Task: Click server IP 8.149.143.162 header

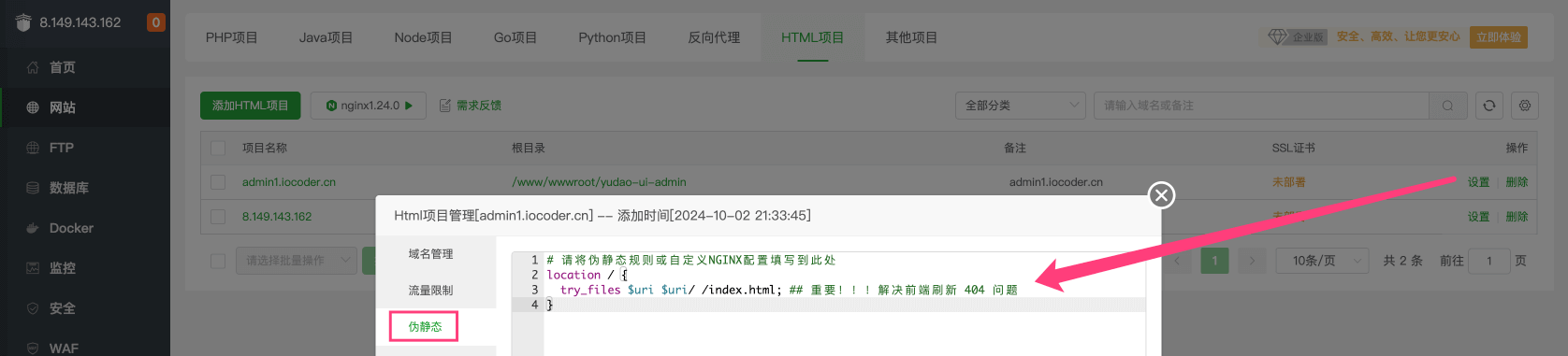Action: pyautogui.click(x=80, y=22)
